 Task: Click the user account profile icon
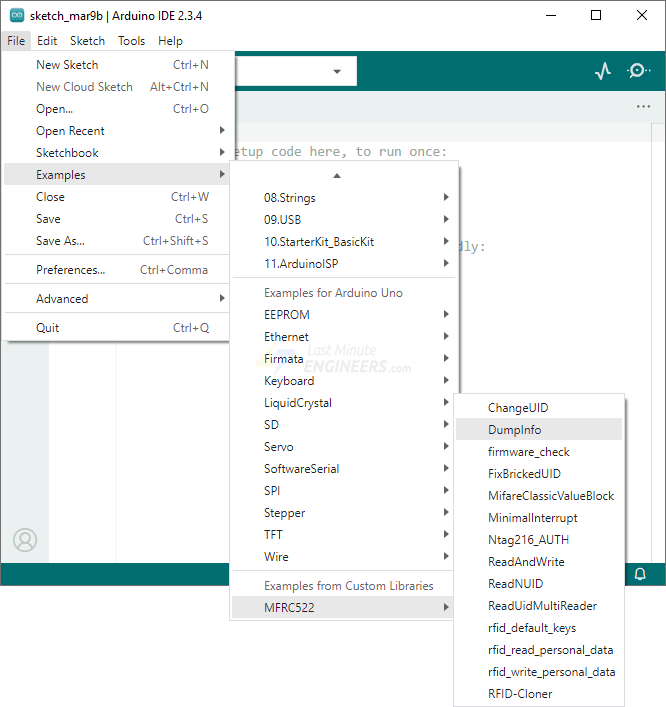coord(25,540)
